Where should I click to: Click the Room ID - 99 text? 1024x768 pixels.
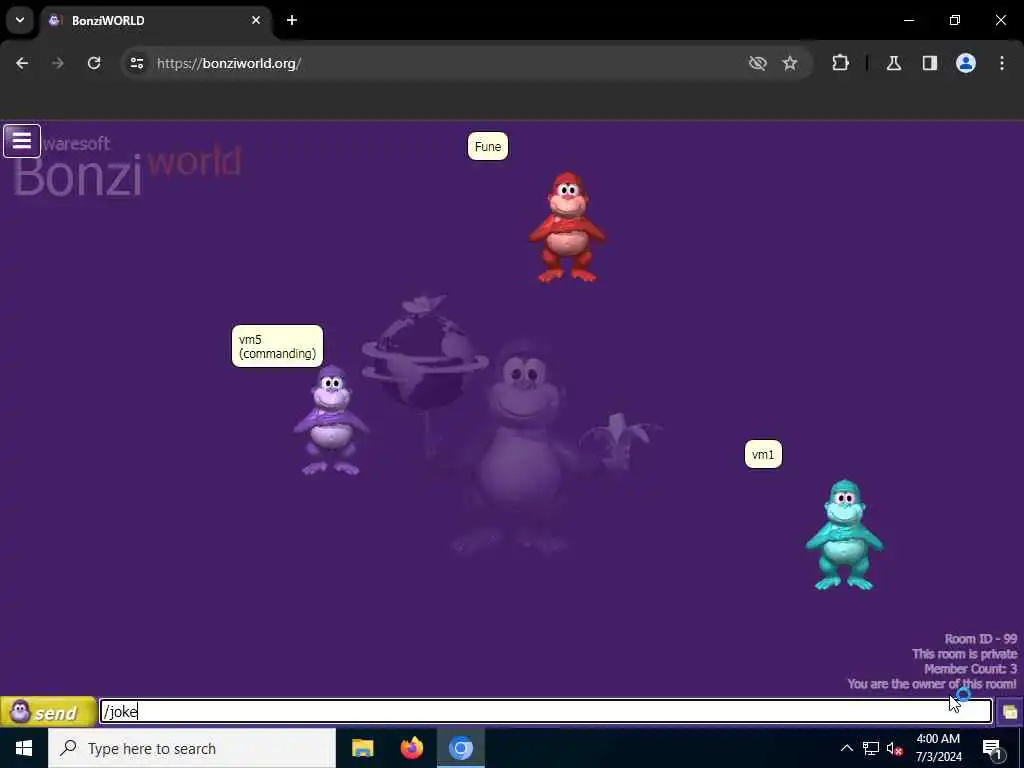tap(980, 639)
